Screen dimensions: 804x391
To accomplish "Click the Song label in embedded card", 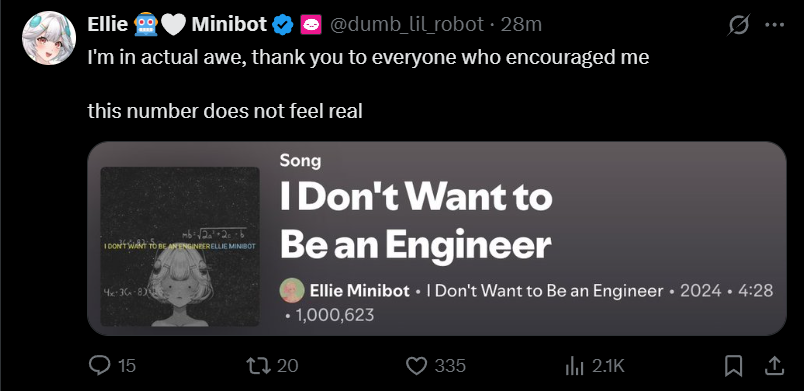I will pos(300,161).
